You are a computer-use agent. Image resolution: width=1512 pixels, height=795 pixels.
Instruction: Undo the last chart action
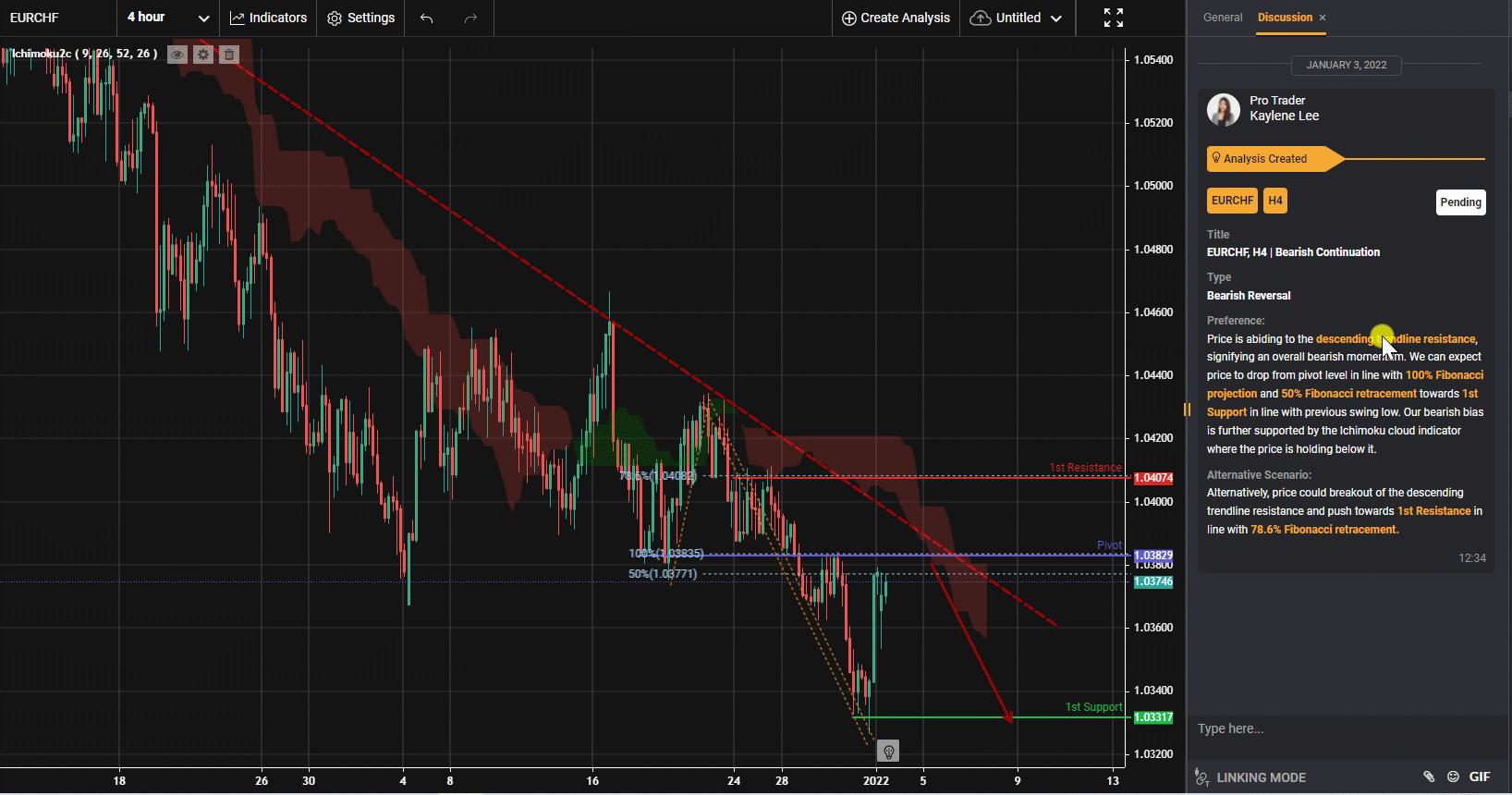(426, 18)
